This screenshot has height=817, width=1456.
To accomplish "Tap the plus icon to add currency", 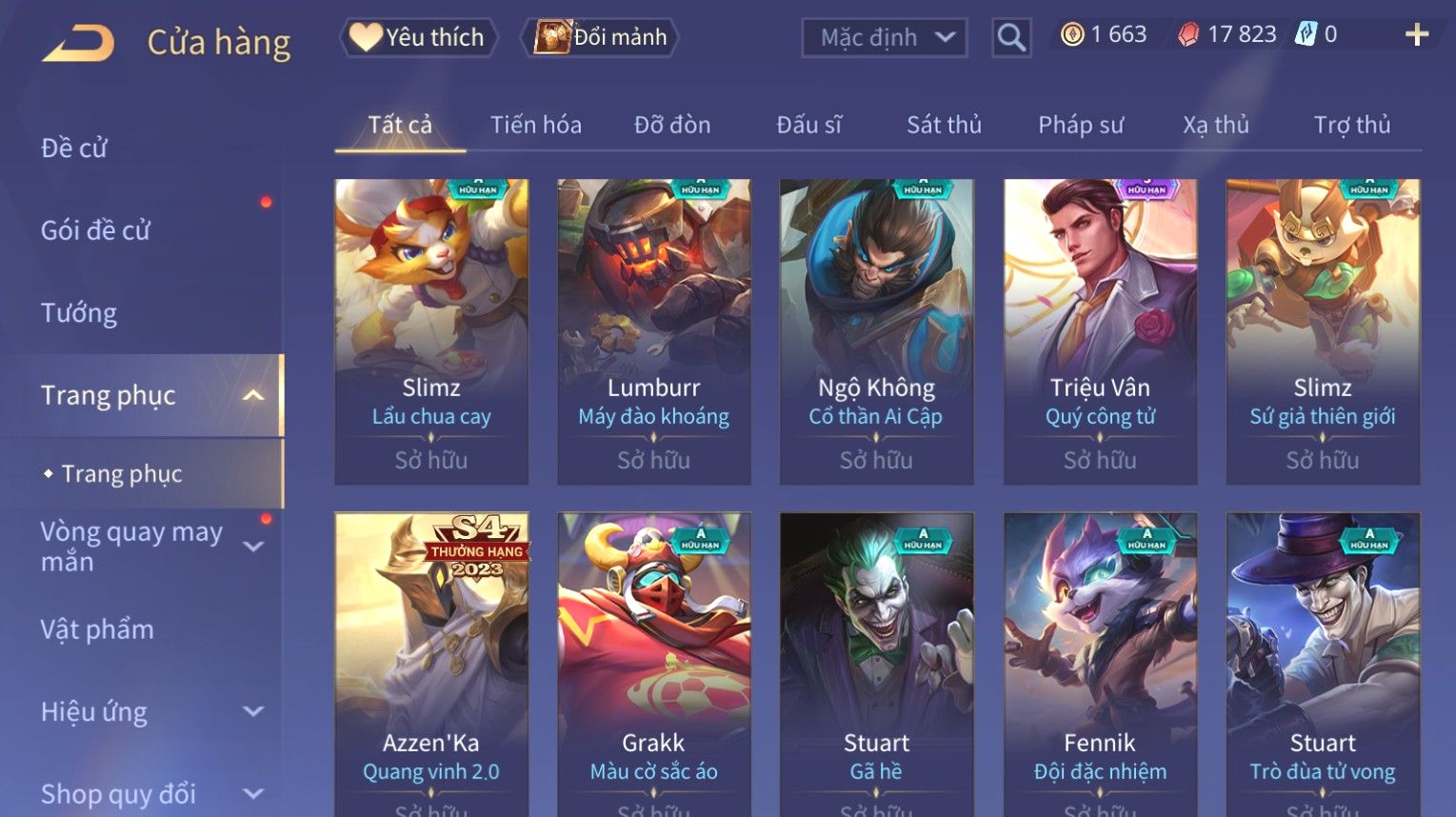I will 1417,35.
